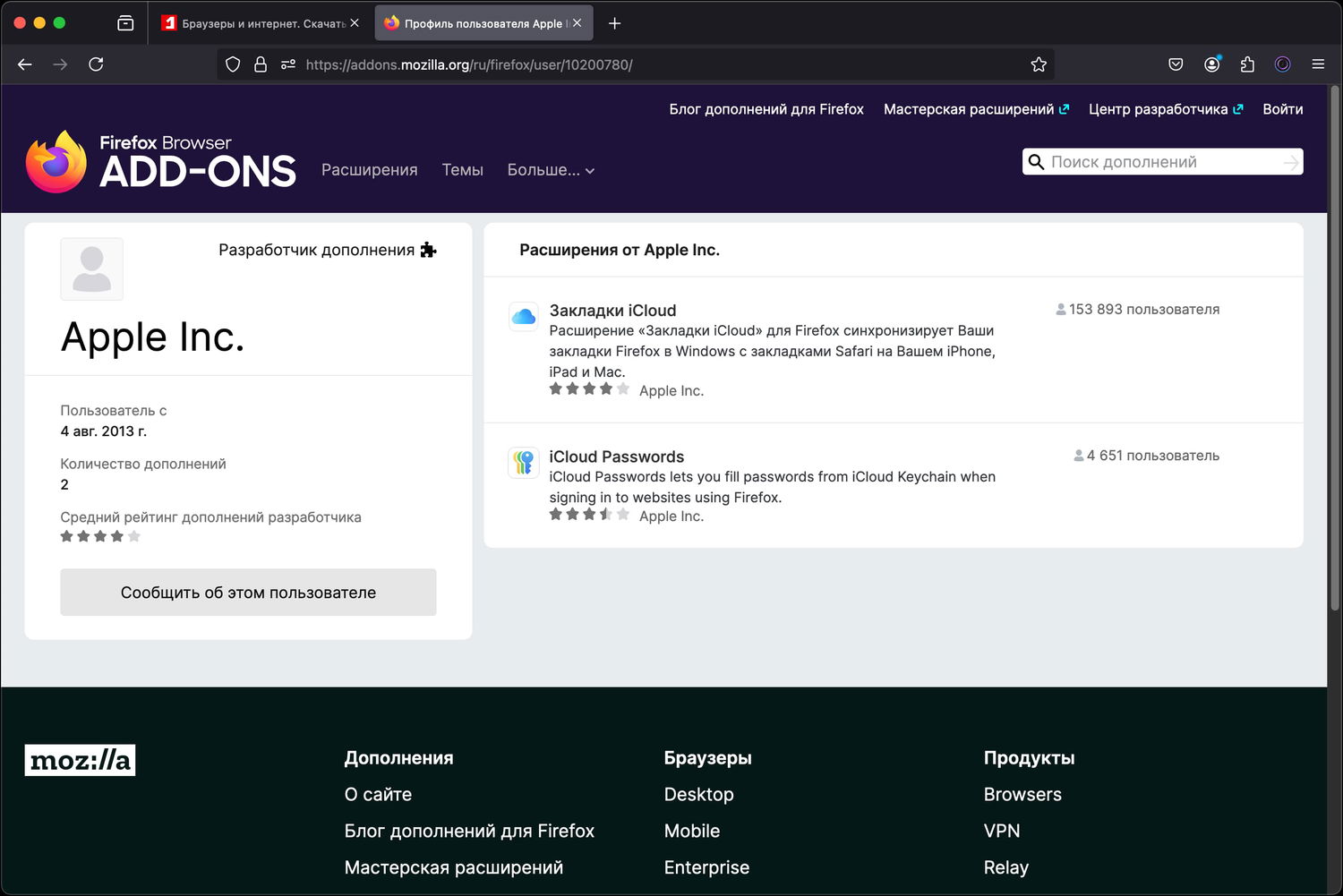Open the Темы navigation item
The width and height of the screenshot is (1343, 896).
tap(462, 170)
